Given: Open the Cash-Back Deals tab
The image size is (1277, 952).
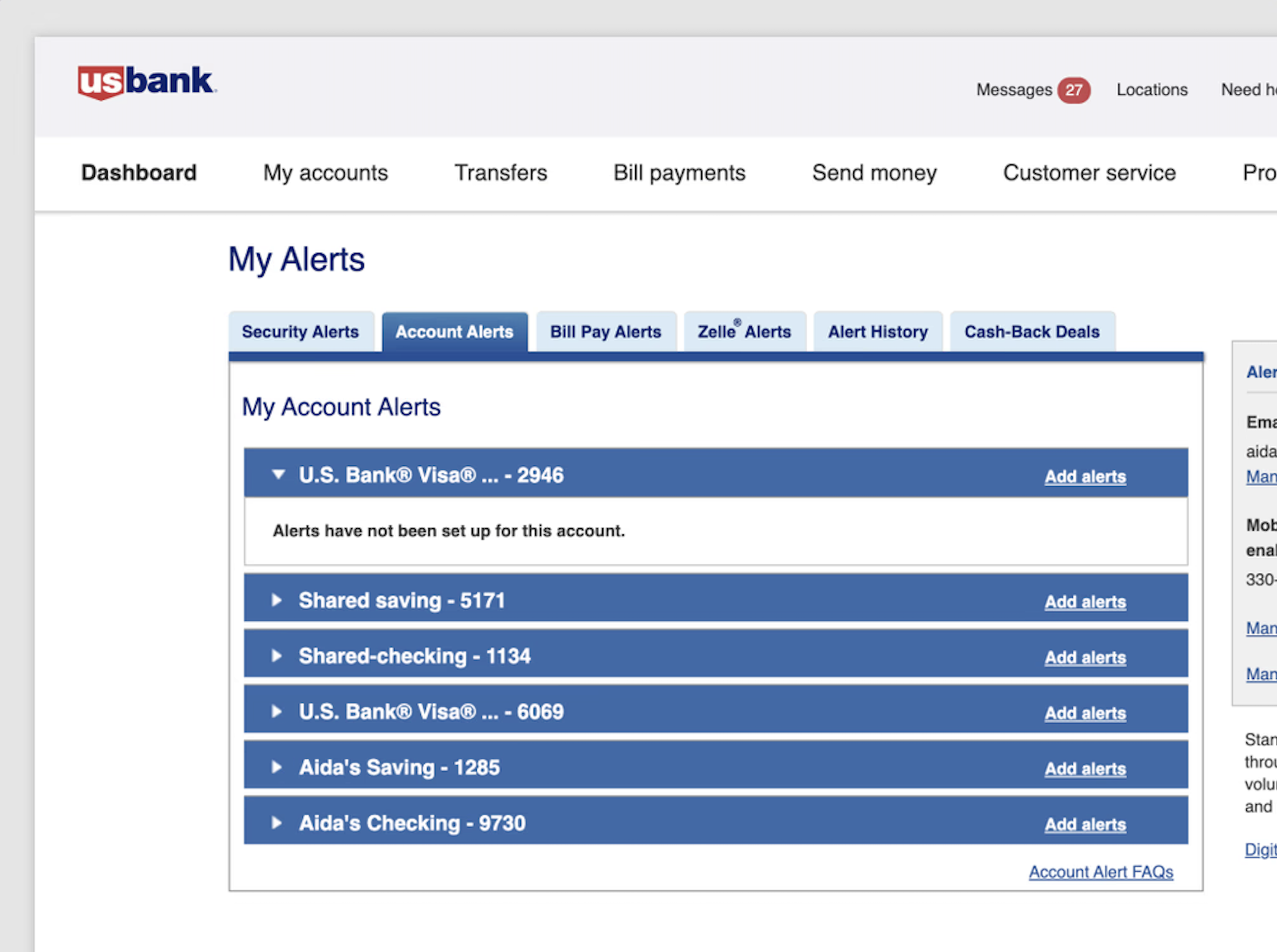Looking at the screenshot, I should [1031, 332].
